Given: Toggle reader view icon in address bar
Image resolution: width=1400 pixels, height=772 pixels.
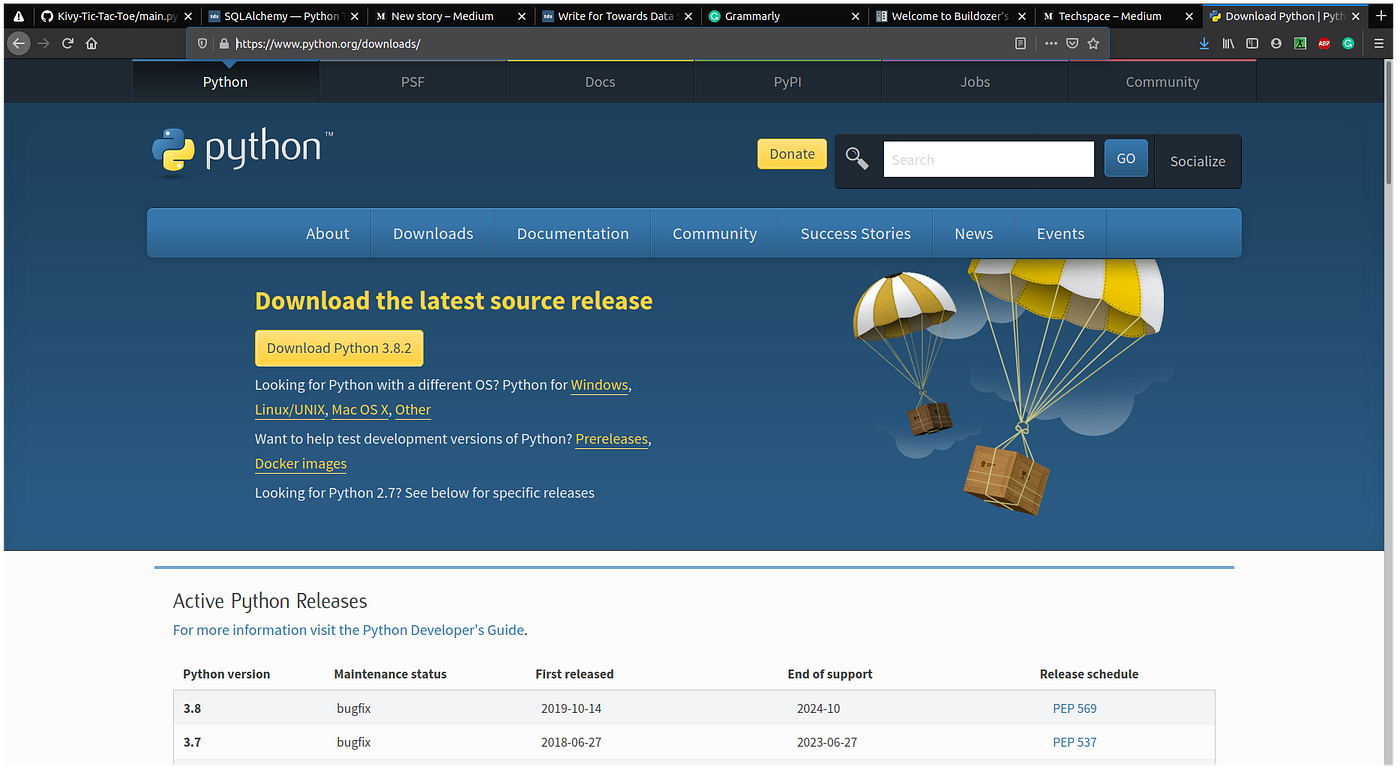Looking at the screenshot, I should point(1020,44).
